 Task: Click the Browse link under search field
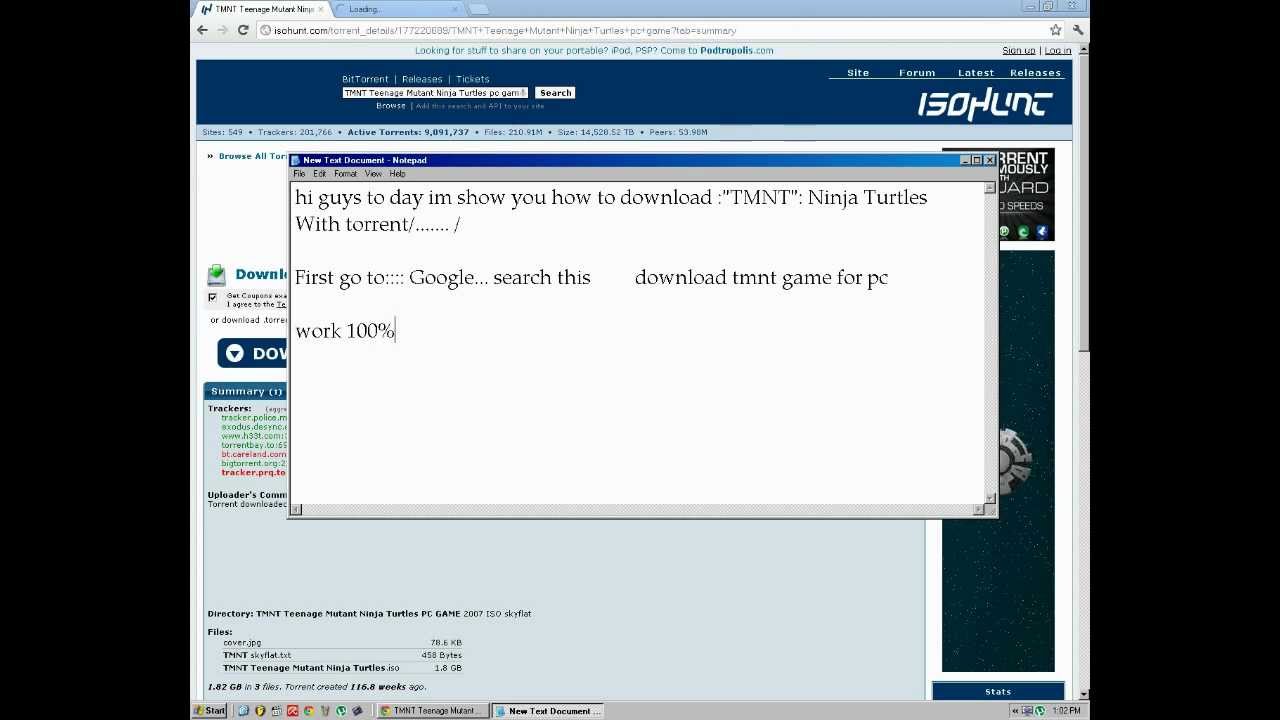391,105
